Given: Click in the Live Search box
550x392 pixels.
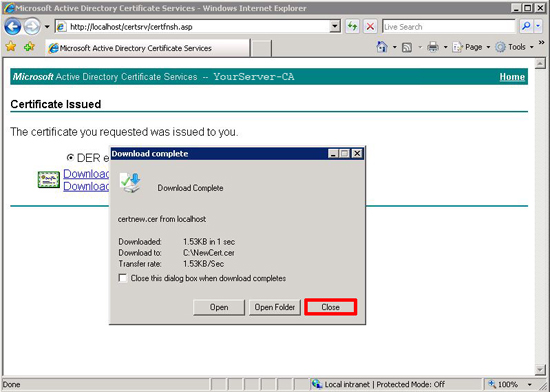Looking at the screenshot, I should (449, 27).
